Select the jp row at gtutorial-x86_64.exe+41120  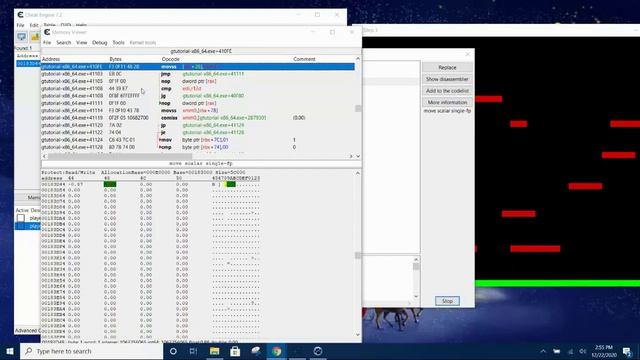(198, 125)
